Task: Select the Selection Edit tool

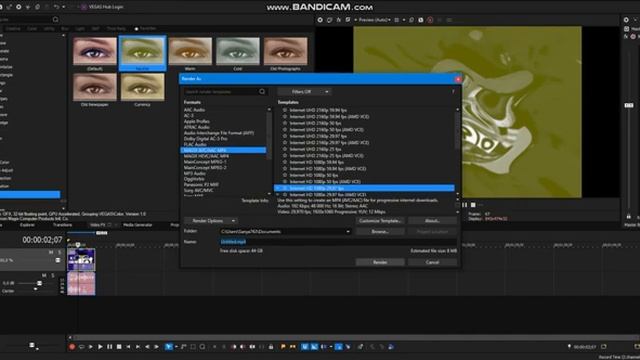Action: pos(193,347)
